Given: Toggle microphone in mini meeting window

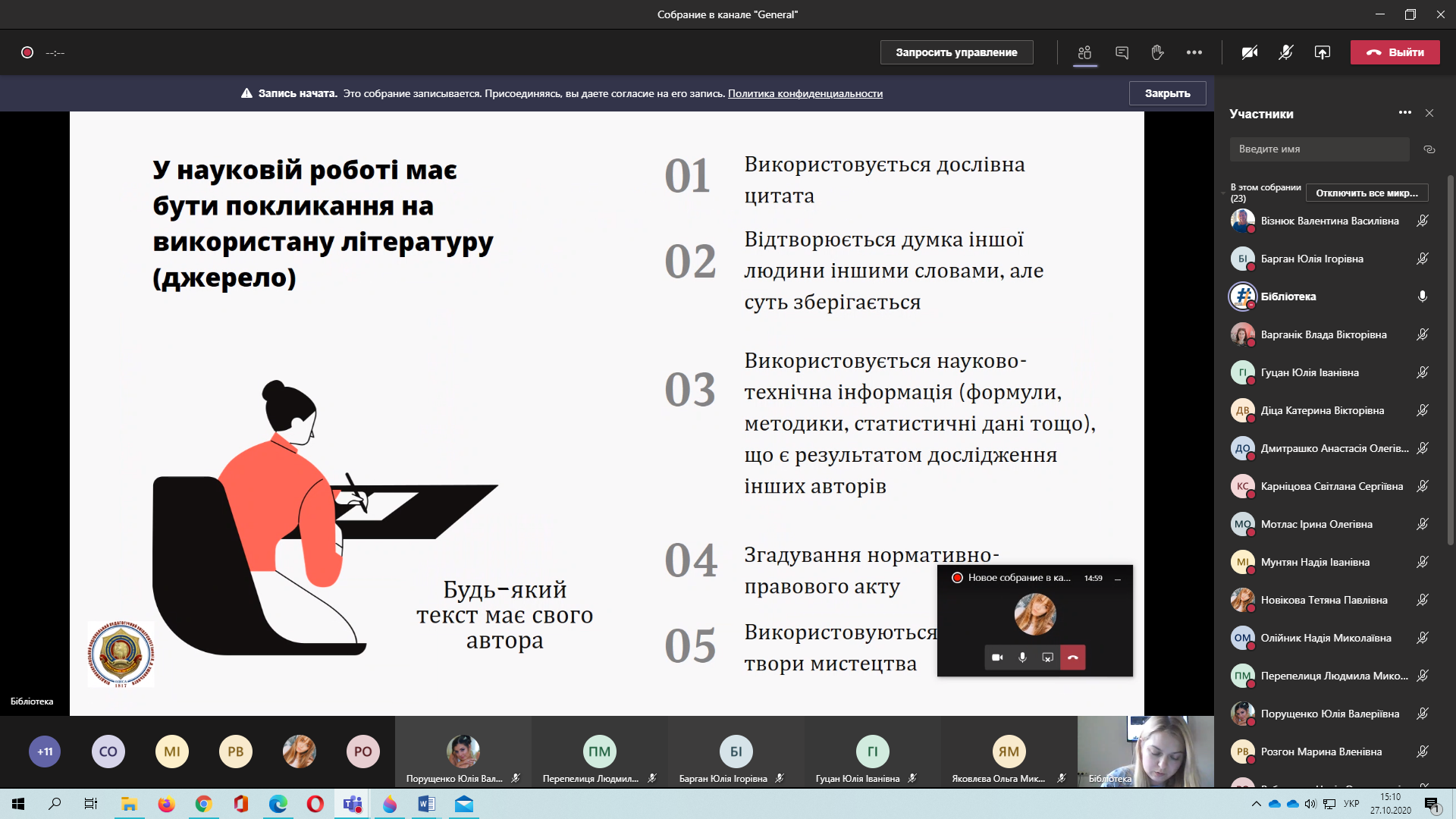Looking at the screenshot, I should tap(1022, 657).
